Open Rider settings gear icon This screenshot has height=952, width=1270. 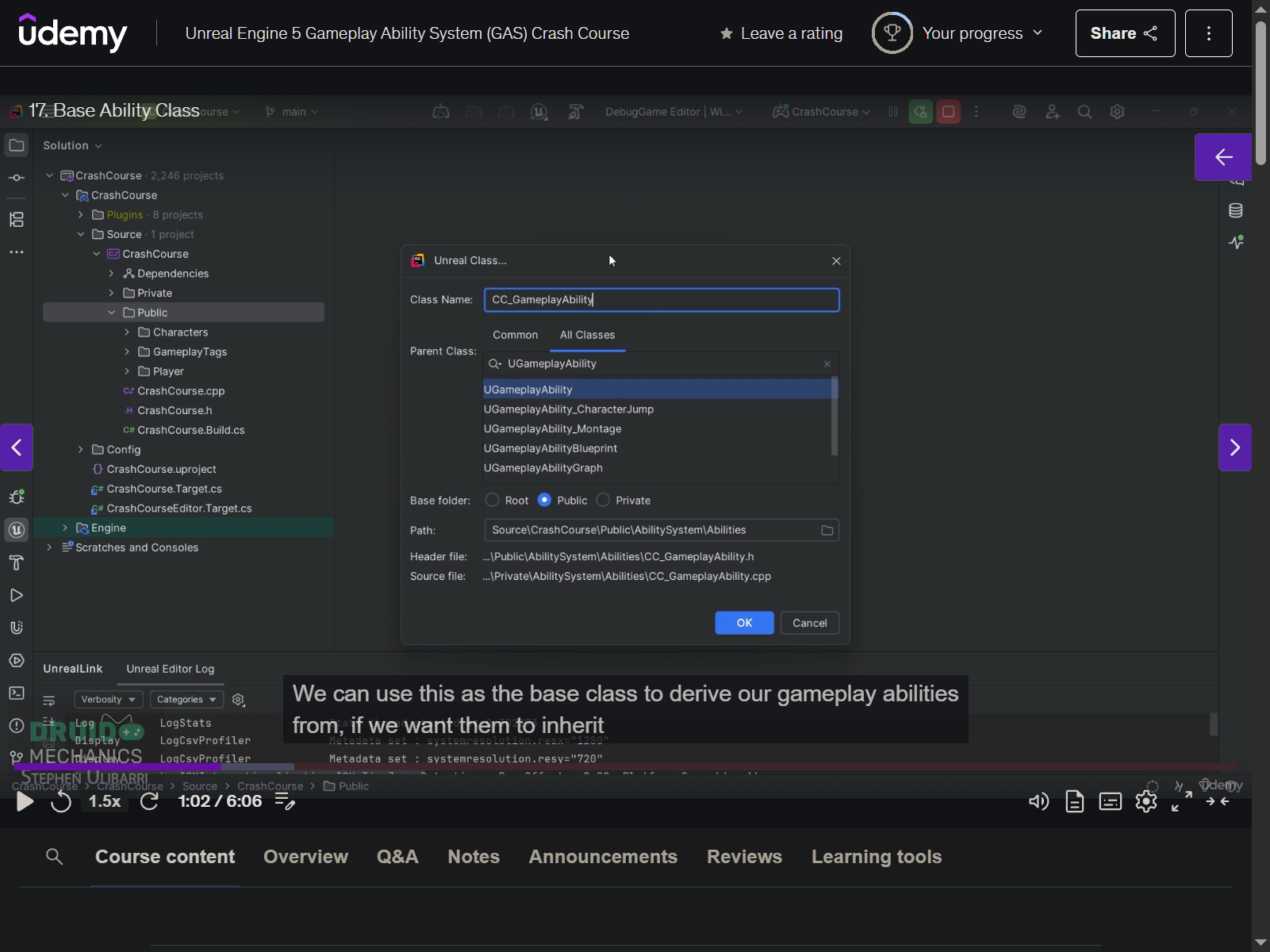1117,112
